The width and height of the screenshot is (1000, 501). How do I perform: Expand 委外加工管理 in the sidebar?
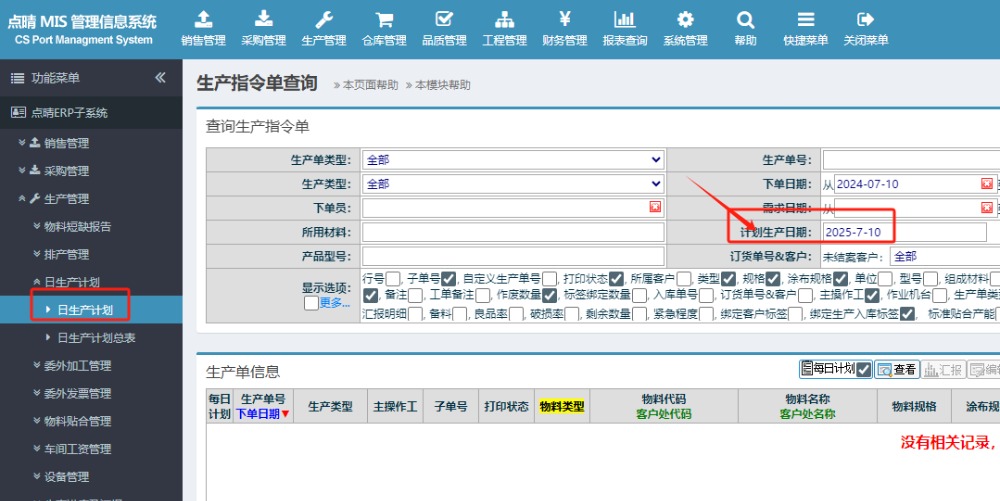tap(77, 366)
